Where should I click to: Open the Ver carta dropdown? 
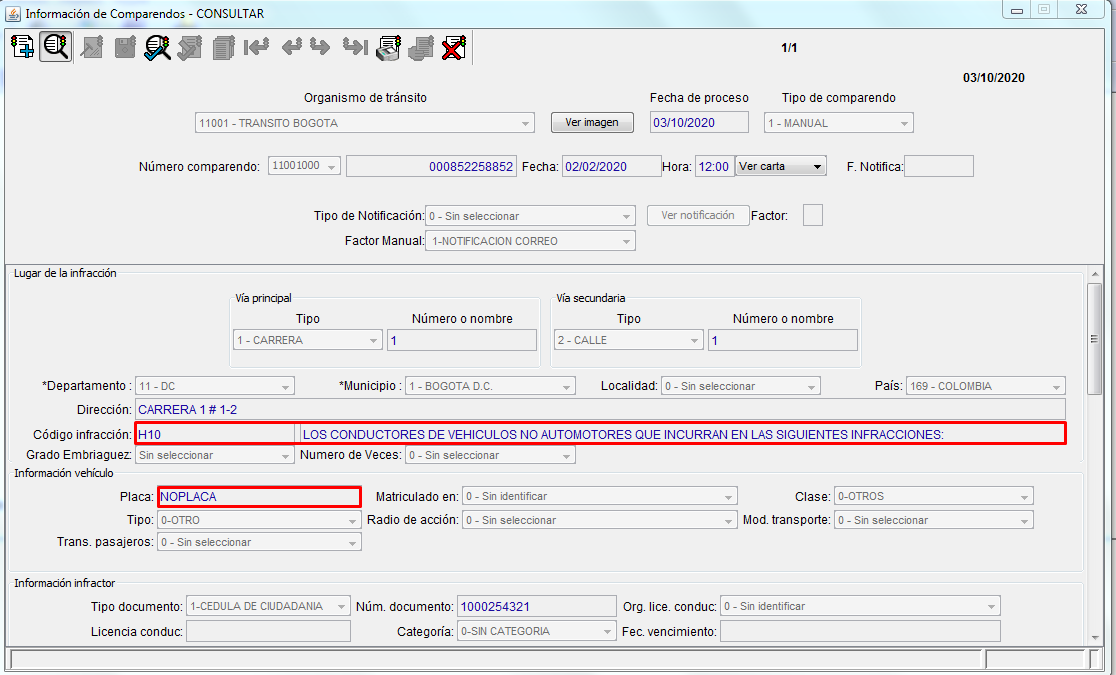pyautogui.click(x=780, y=166)
